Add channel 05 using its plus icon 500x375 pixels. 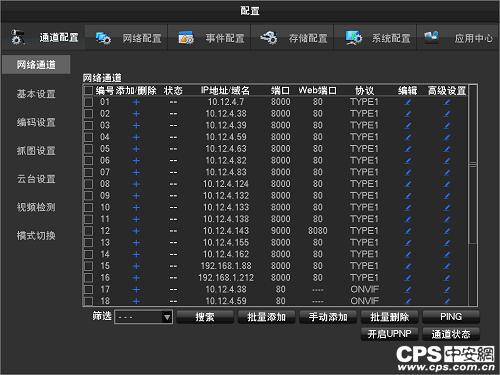pyautogui.click(x=136, y=149)
